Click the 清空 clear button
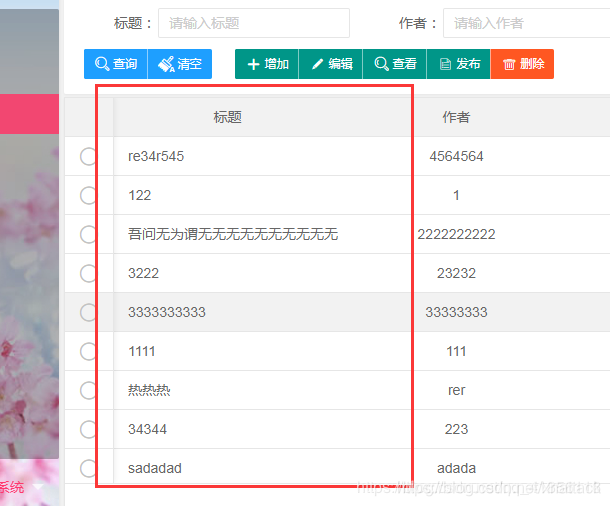This screenshot has width=610, height=506. tap(180, 64)
